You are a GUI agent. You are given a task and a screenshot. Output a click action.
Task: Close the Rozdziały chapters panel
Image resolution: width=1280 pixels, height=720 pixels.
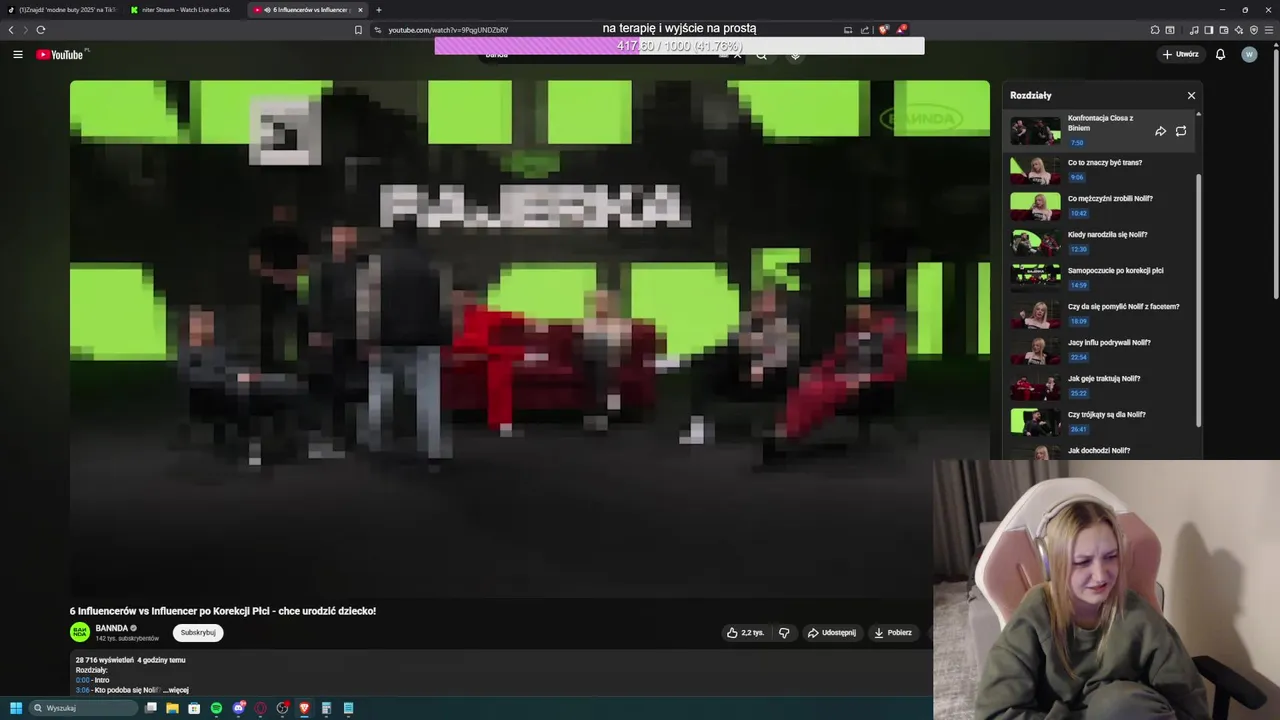1191,95
